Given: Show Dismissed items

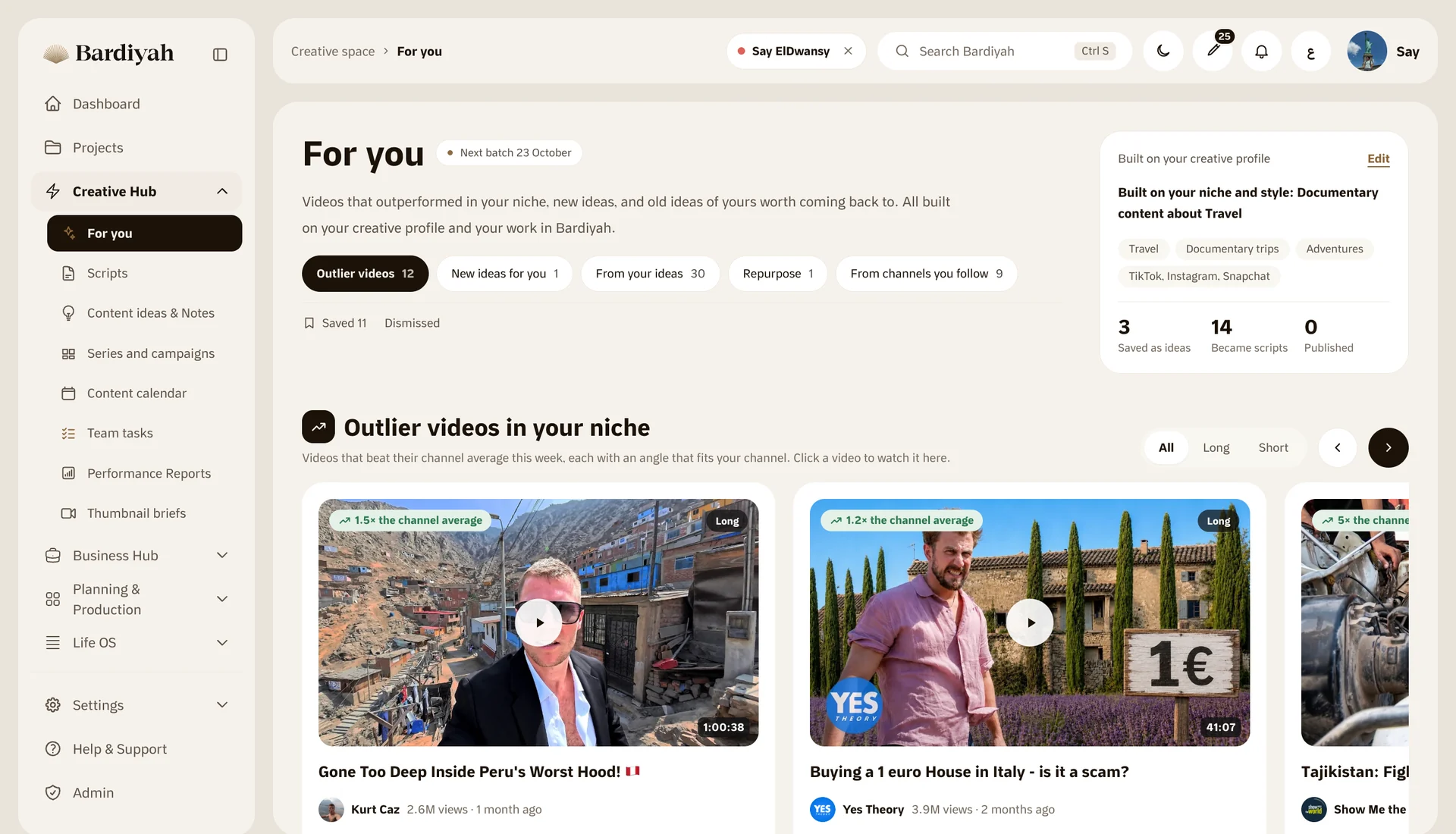Looking at the screenshot, I should pyautogui.click(x=412, y=323).
